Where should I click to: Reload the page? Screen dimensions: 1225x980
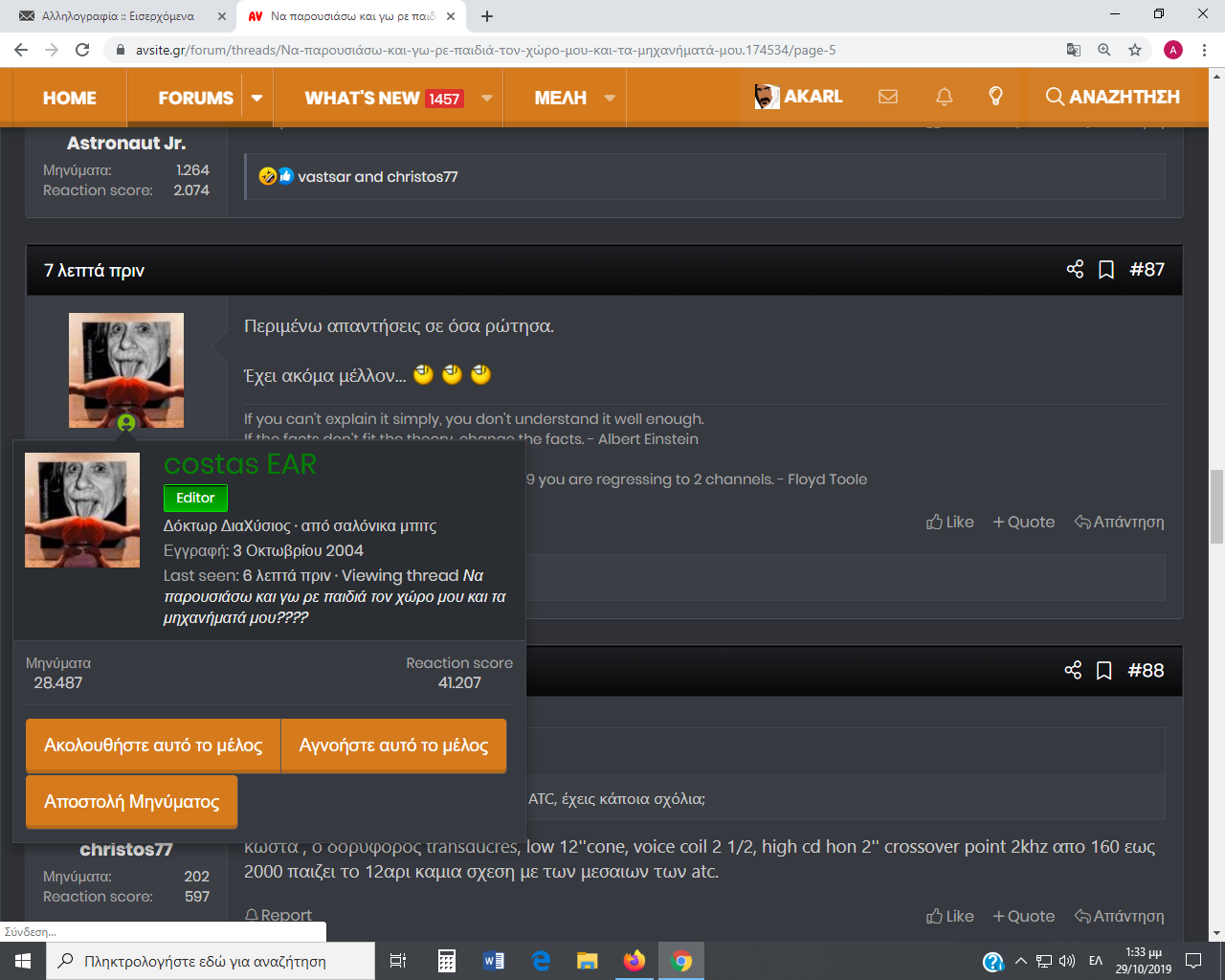(82, 50)
